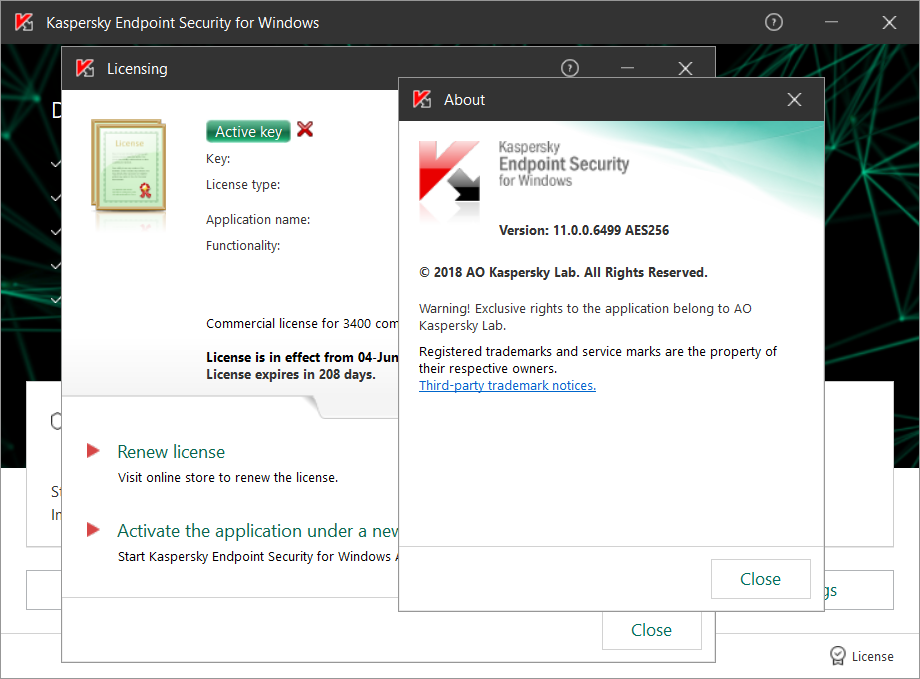The width and height of the screenshot is (920, 679).
Task: Click the red X delete key icon
Action: click(x=305, y=129)
